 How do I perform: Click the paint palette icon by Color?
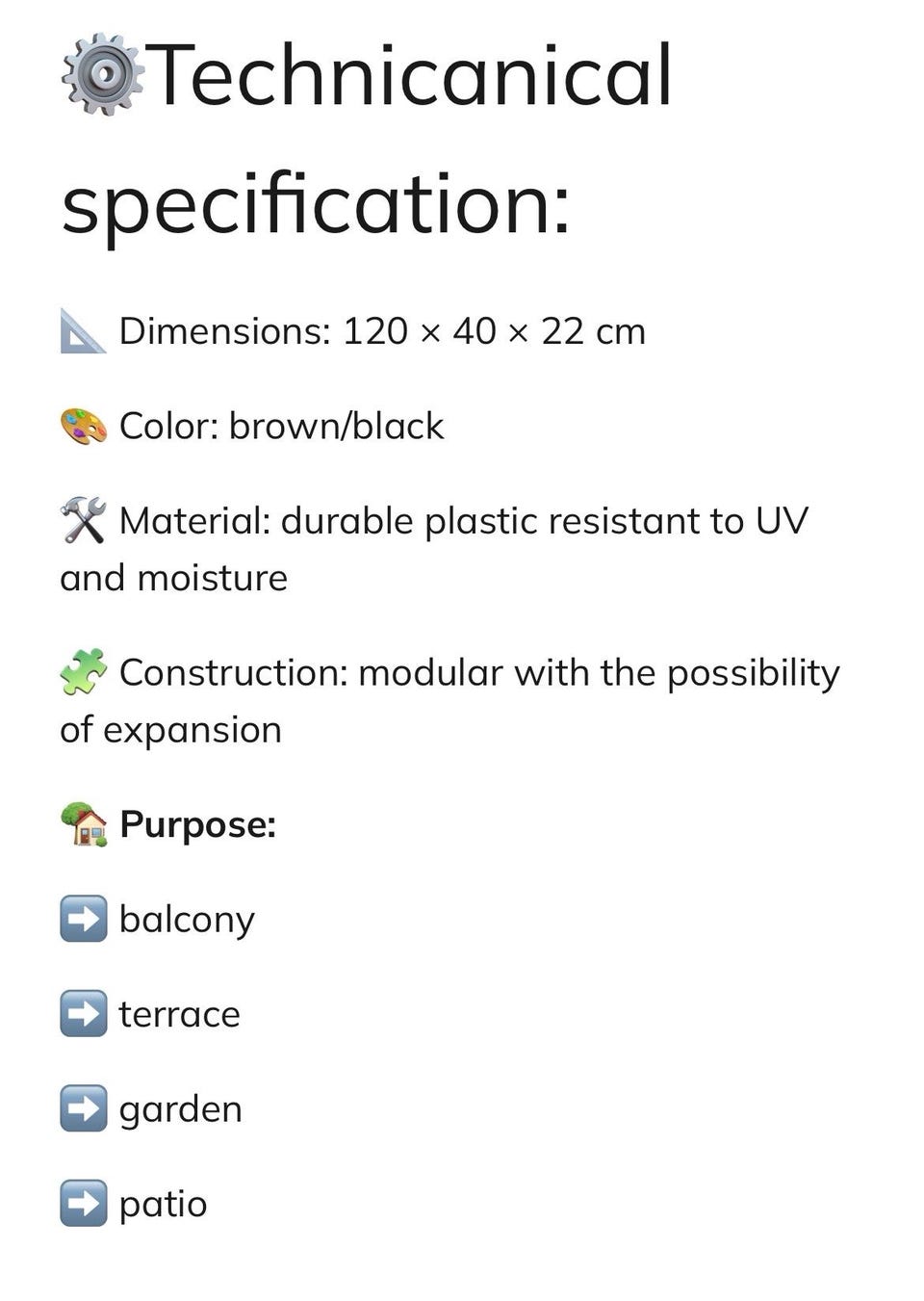83,426
